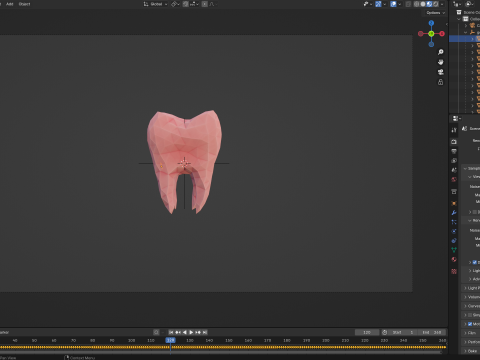Click the blue Z axis on the navigation gizmo

point(431,23)
